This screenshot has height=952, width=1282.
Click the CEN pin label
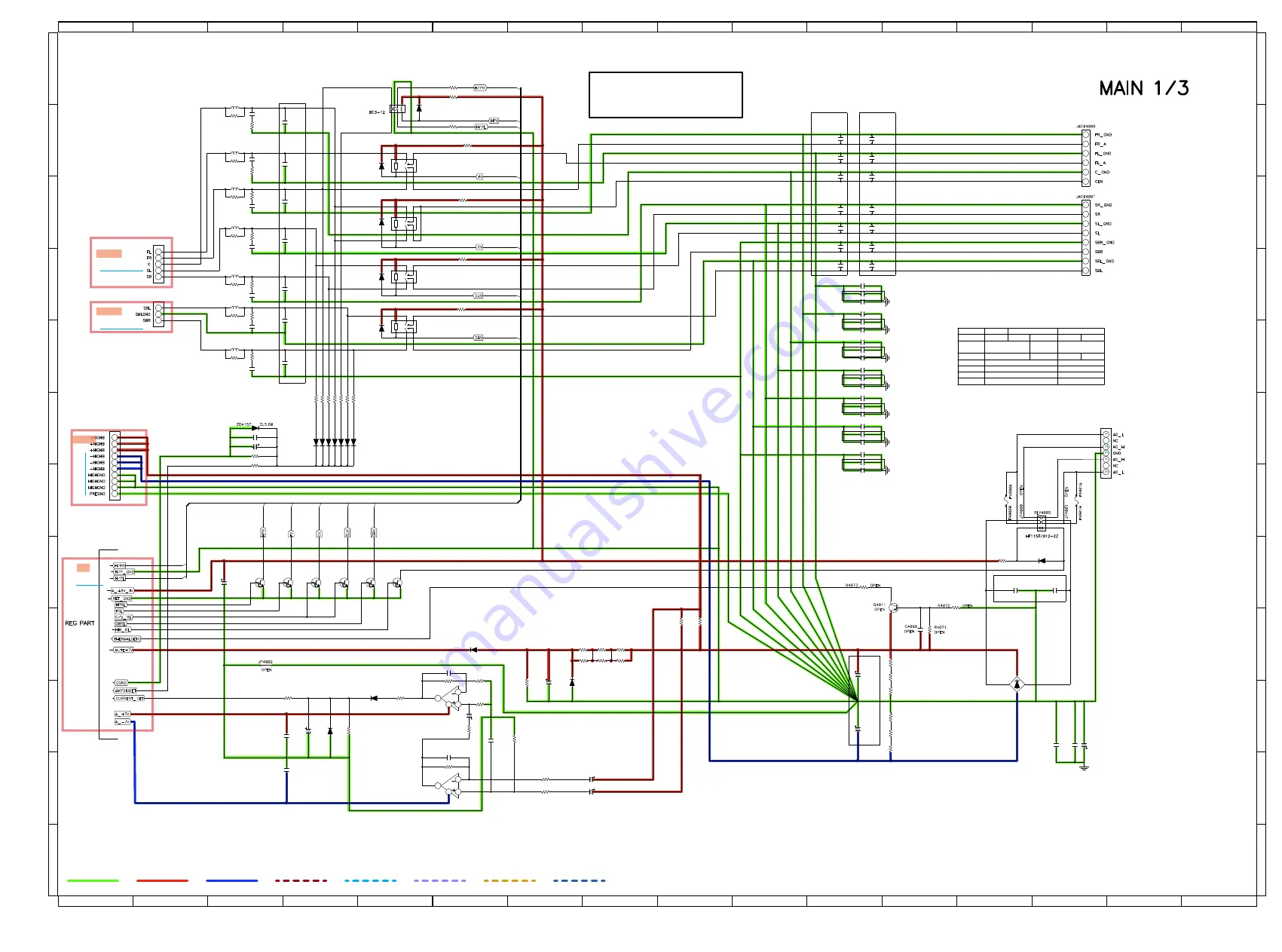pyautogui.click(x=1099, y=182)
